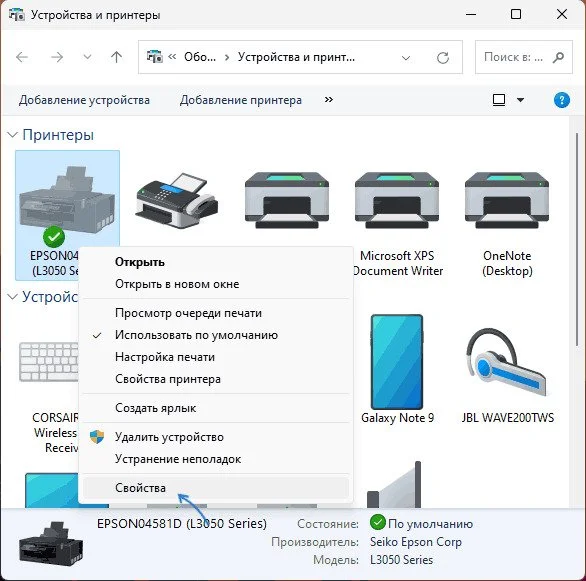Select the laptop device icon at bottom left

tap(52, 490)
